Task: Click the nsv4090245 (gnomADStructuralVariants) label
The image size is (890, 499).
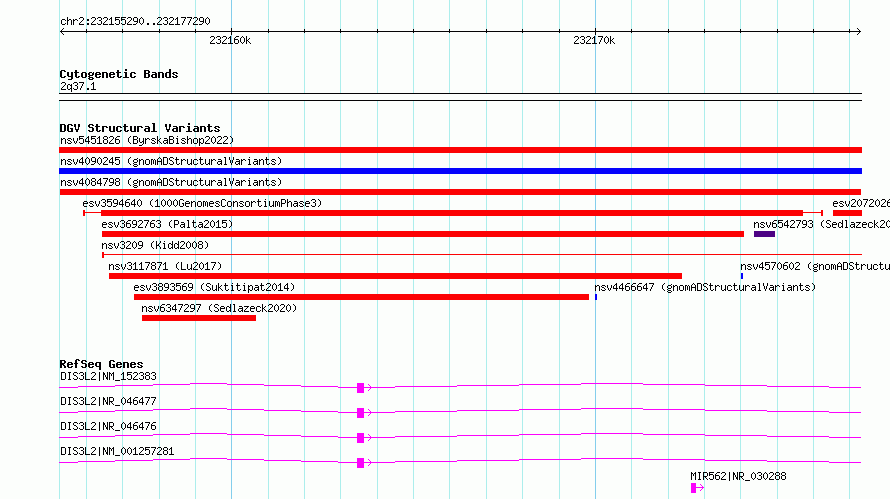Action: (x=171, y=161)
